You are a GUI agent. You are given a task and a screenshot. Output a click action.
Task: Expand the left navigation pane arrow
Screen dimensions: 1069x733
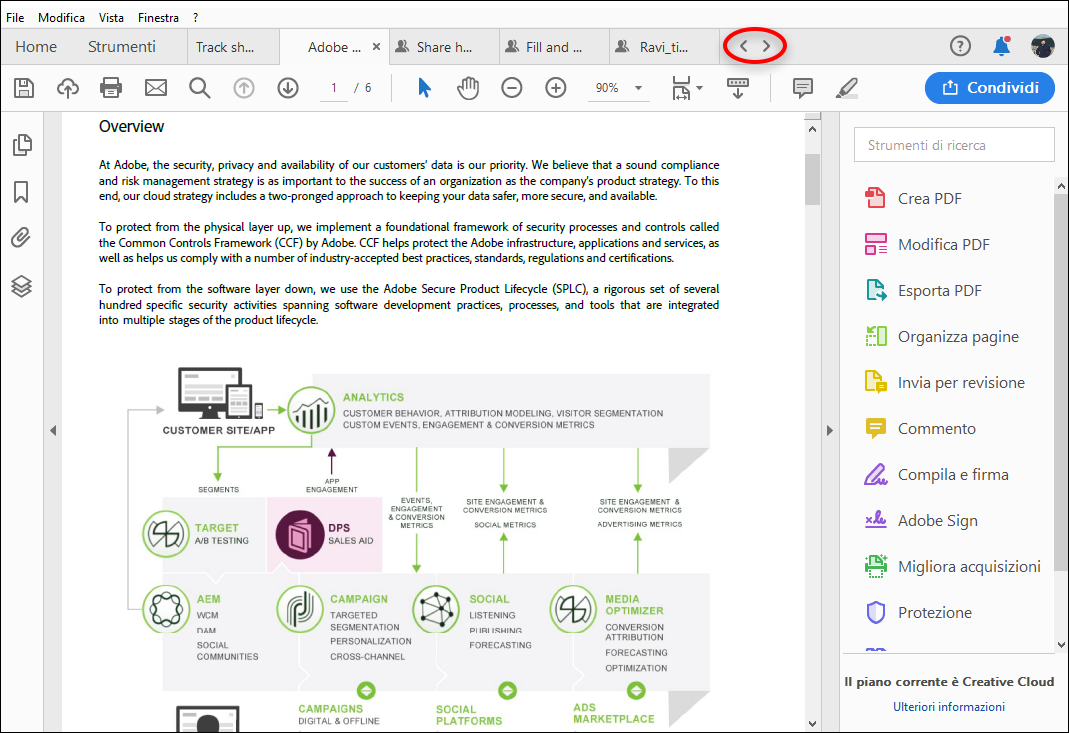tap(52, 430)
